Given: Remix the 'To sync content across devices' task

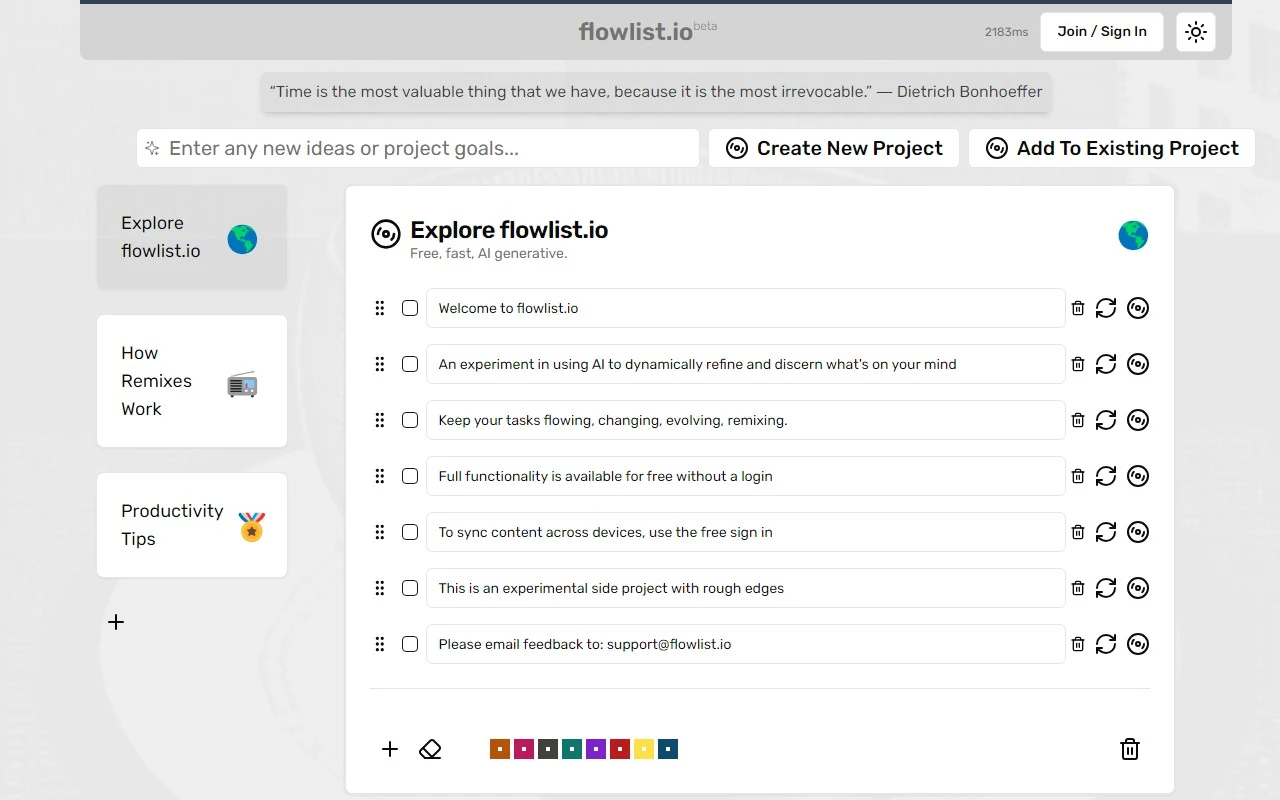Looking at the screenshot, I should pos(1138,532).
